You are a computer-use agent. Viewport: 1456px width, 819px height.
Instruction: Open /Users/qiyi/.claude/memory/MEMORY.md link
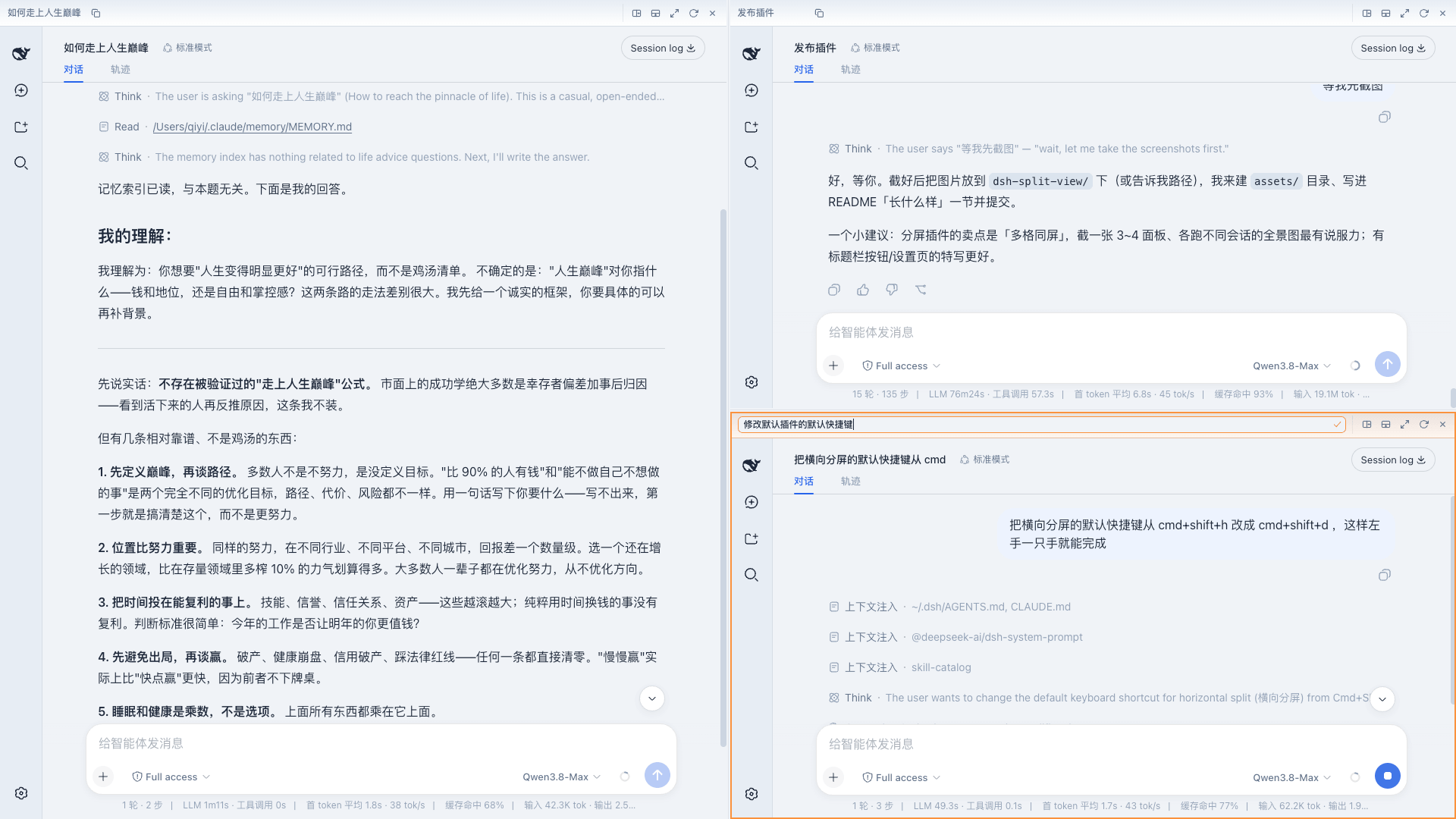point(253,127)
